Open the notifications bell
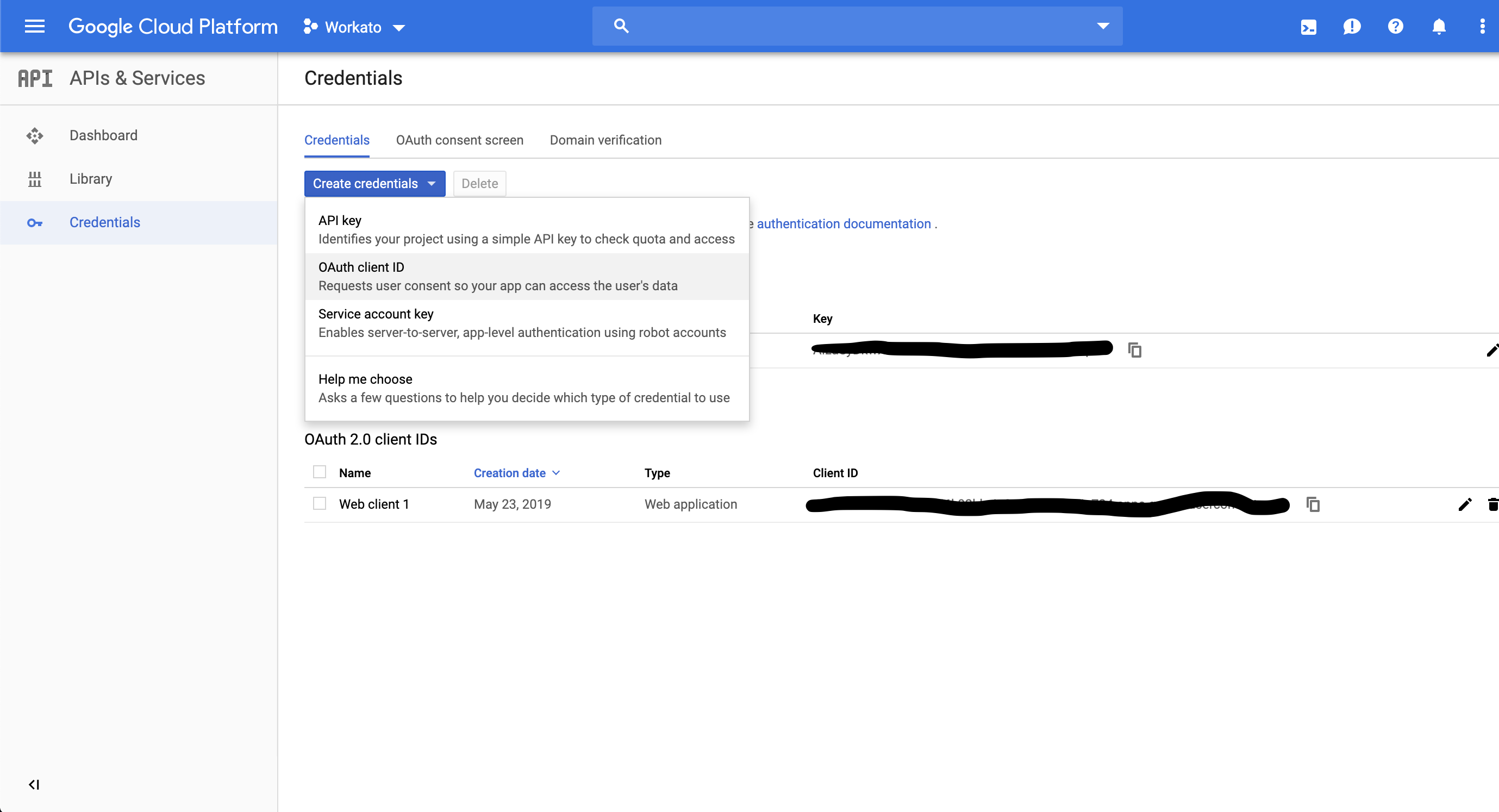The height and width of the screenshot is (812, 1499). (1439, 26)
